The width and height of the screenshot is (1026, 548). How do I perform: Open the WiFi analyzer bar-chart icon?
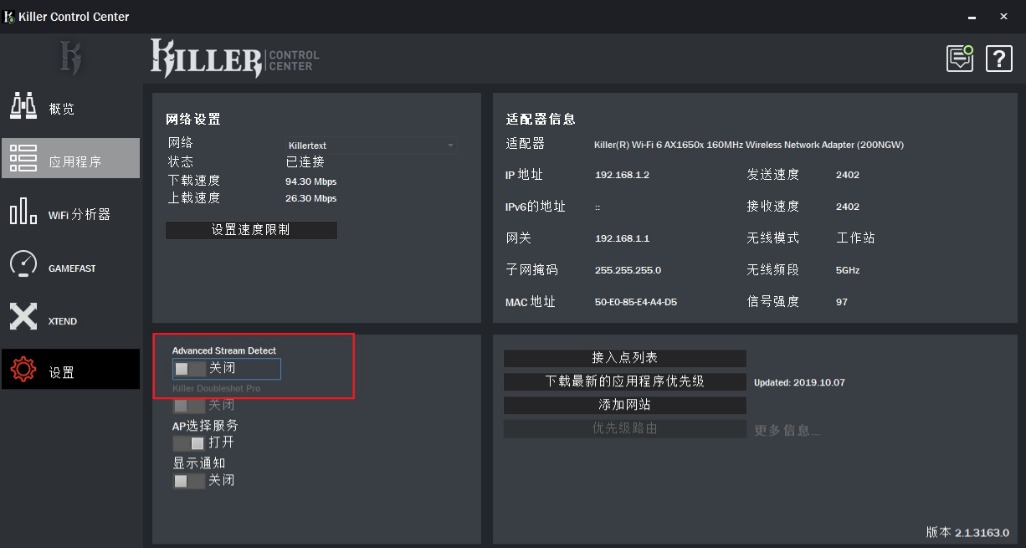click(24, 212)
